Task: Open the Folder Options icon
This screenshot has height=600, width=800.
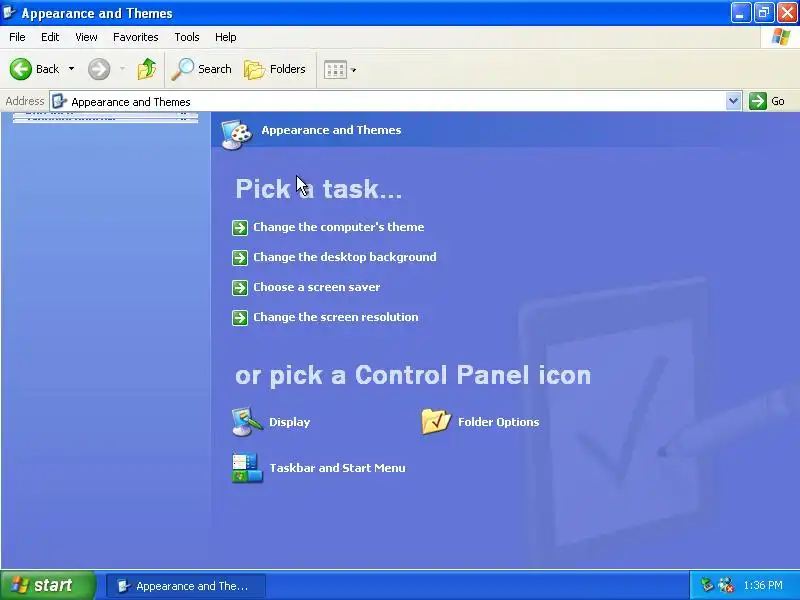Action: click(436, 421)
